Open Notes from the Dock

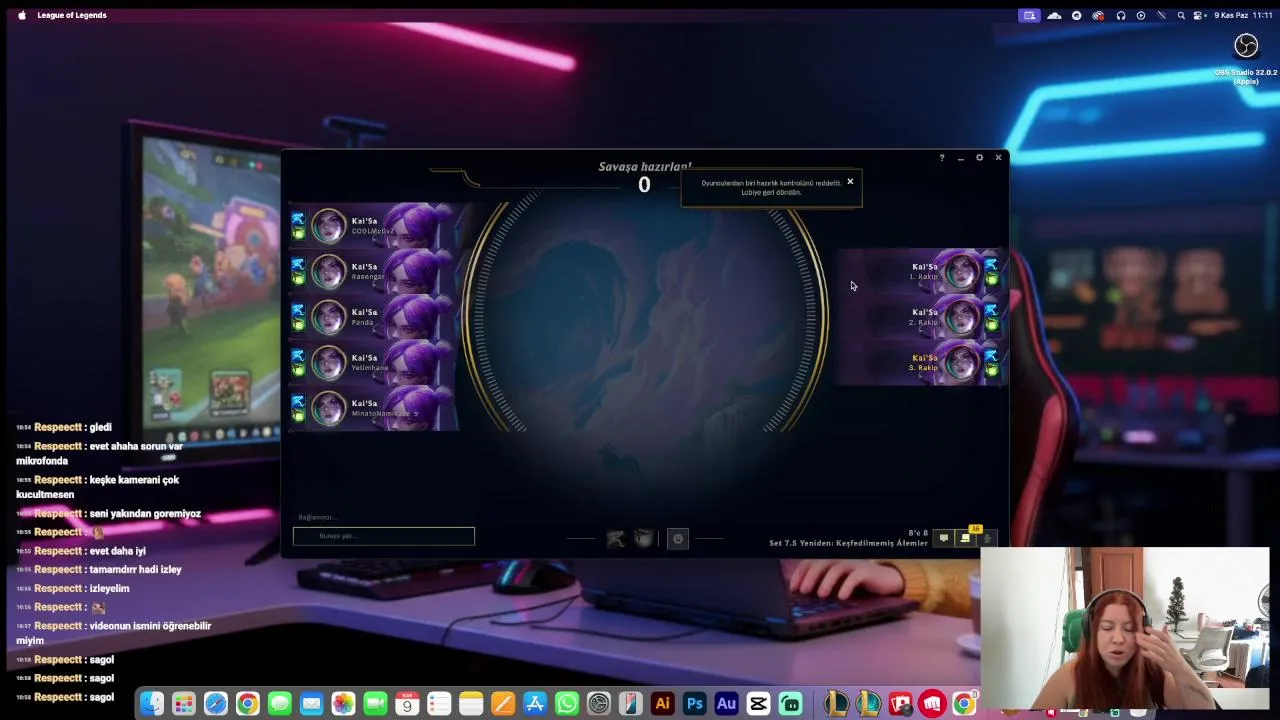(471, 704)
